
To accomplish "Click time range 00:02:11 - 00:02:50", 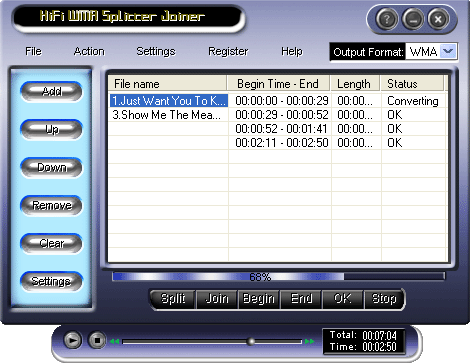I will click(282, 143).
